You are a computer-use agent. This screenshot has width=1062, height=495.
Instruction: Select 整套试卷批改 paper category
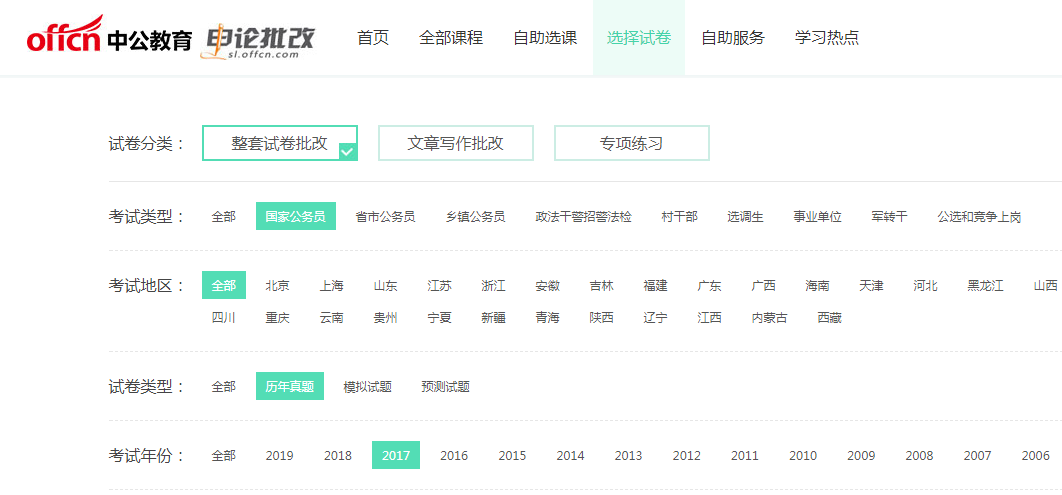280,143
